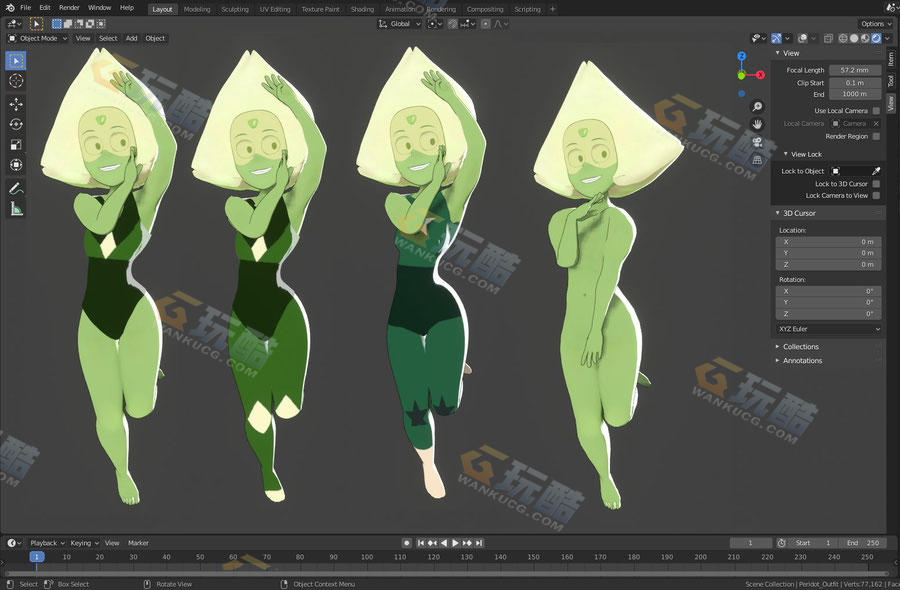Click Clip Start value field

(855, 83)
